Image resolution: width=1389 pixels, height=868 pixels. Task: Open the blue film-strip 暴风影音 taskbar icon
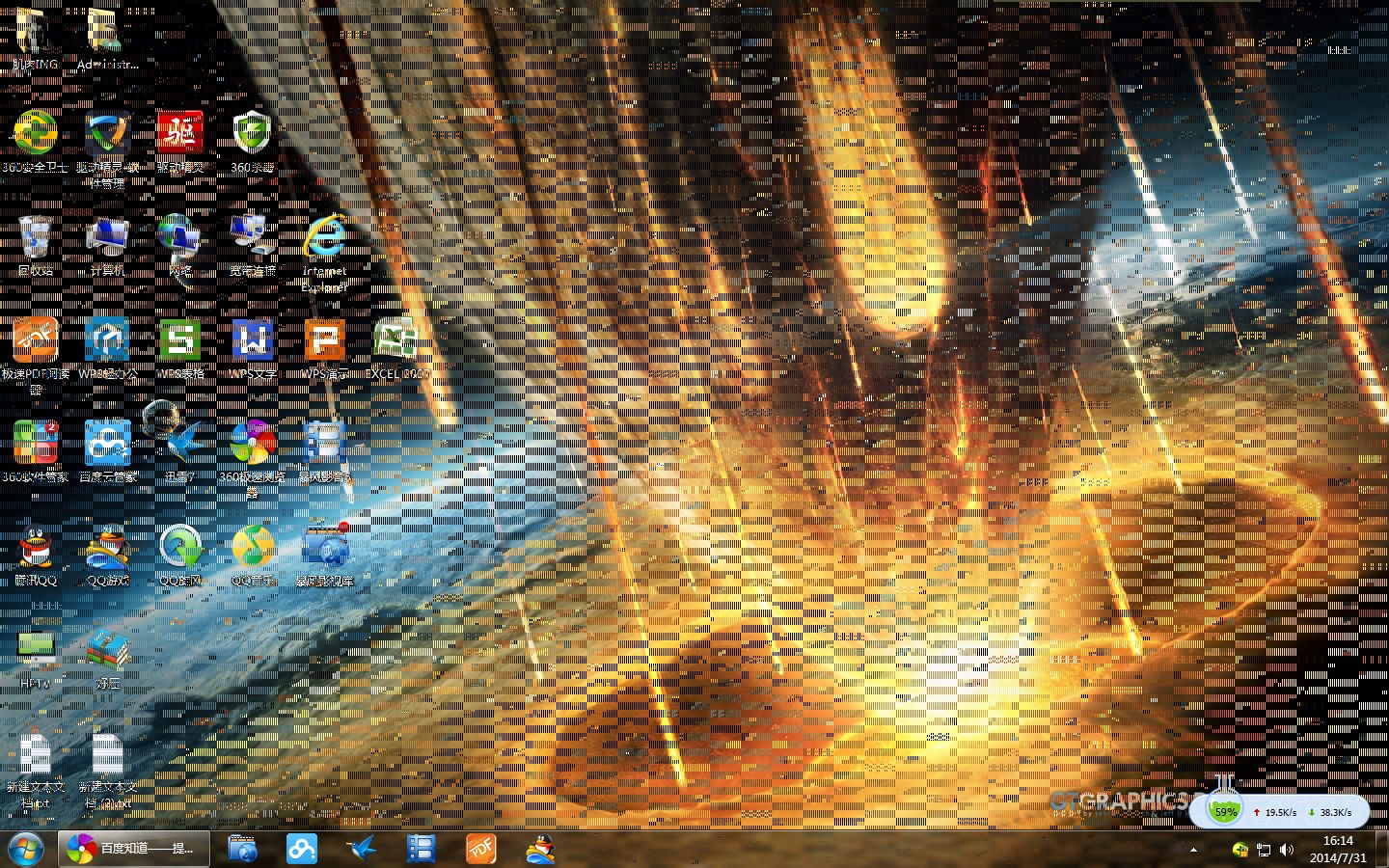[422, 849]
